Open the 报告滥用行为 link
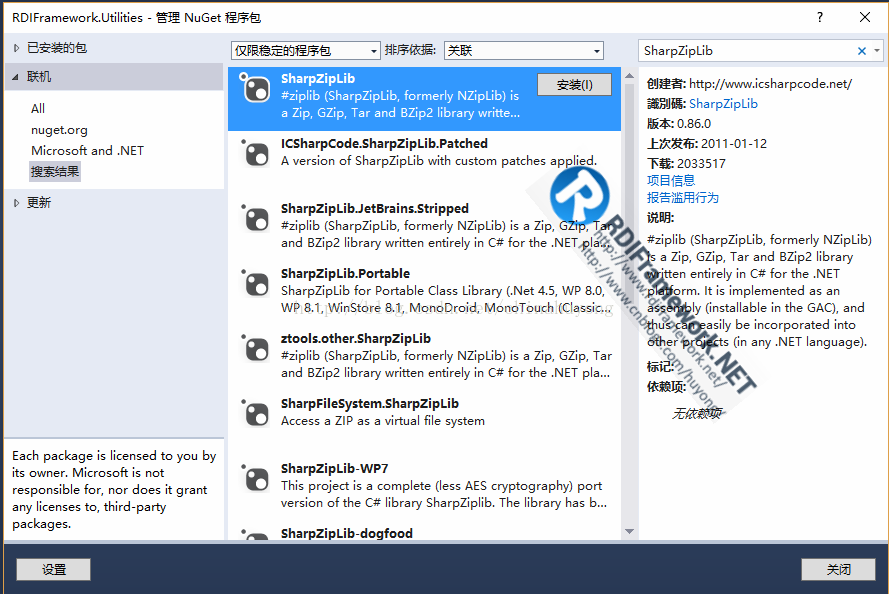The image size is (889, 594). tap(683, 198)
